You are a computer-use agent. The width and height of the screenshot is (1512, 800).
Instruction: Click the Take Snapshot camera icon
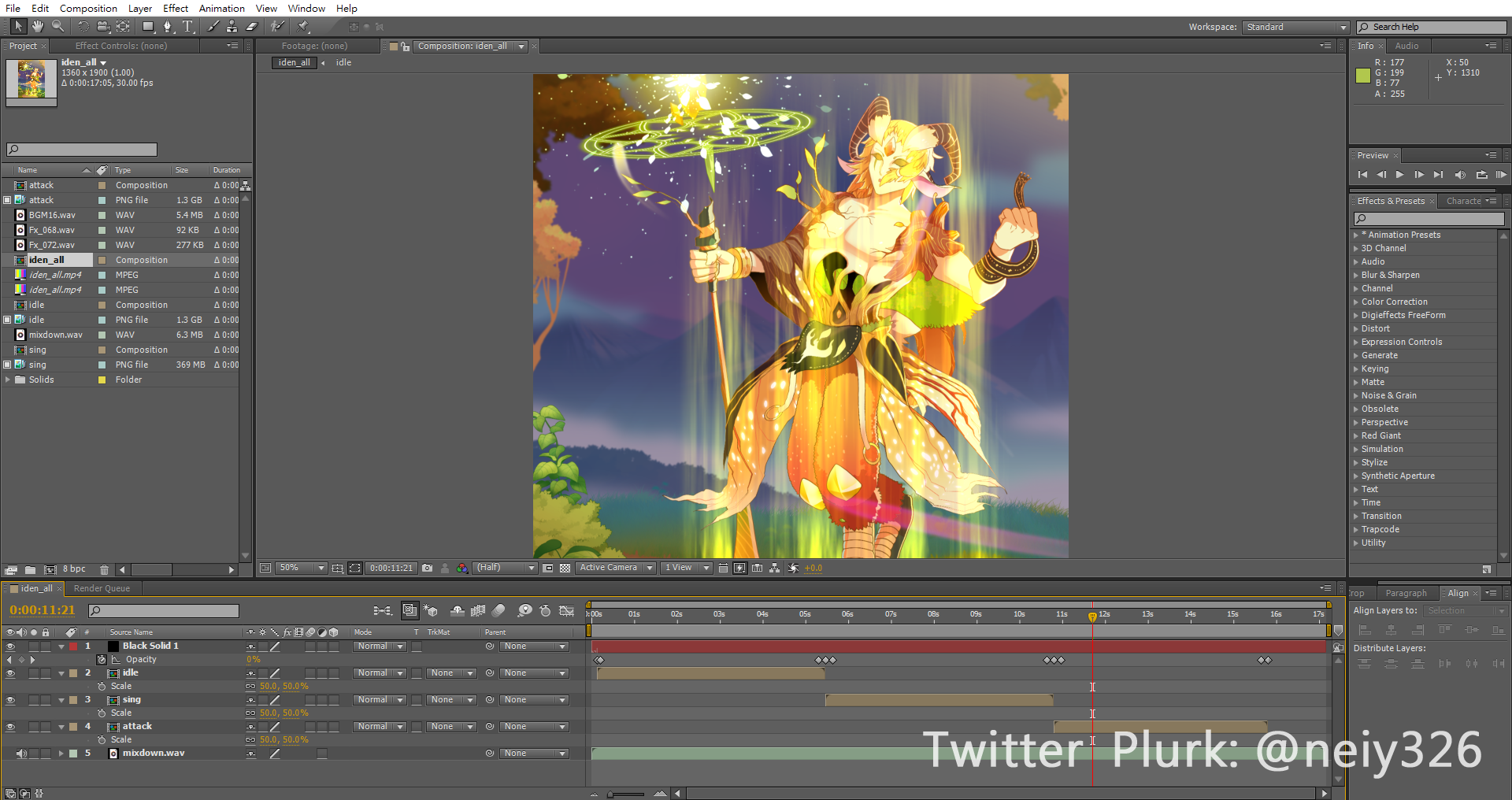(x=427, y=568)
